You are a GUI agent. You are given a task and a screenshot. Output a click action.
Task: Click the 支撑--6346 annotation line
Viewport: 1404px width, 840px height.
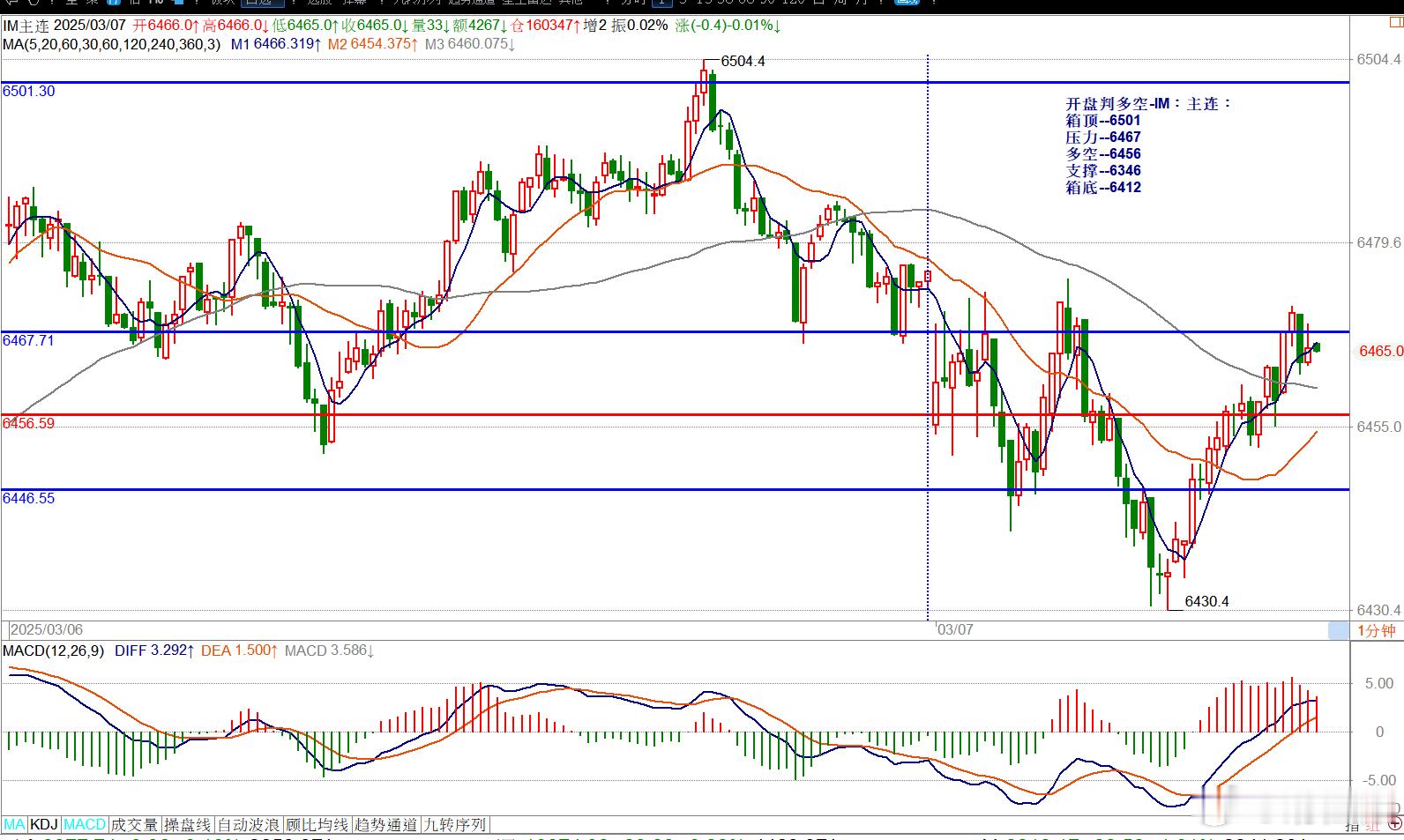coord(1103,170)
